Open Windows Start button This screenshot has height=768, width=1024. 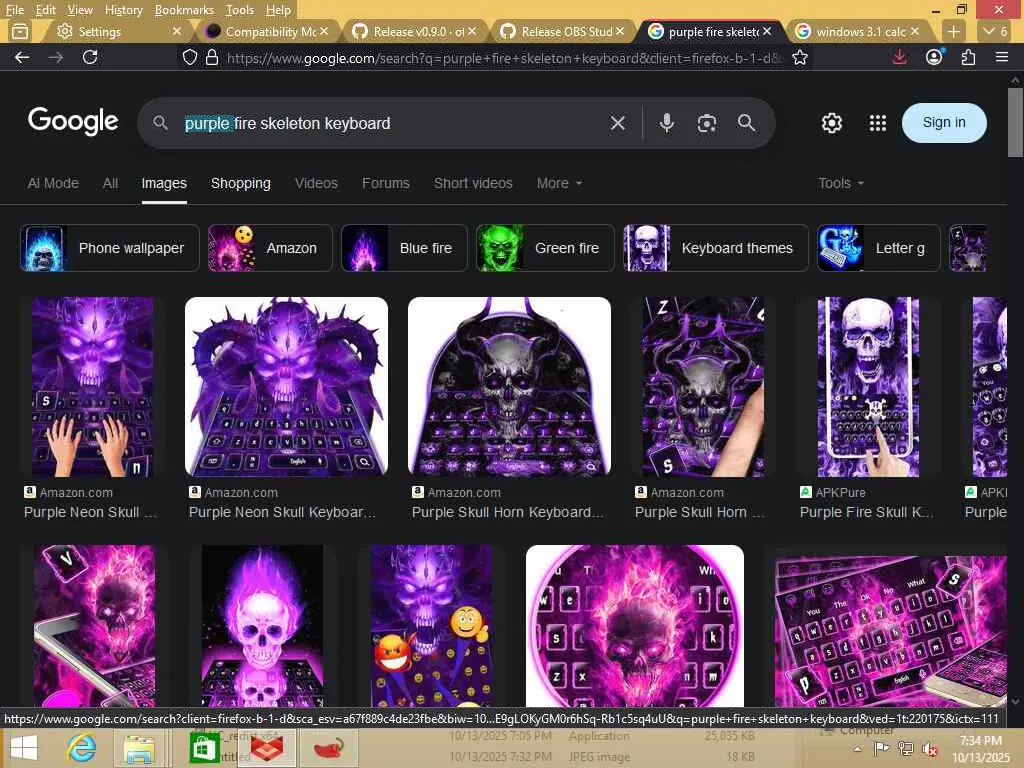24,748
